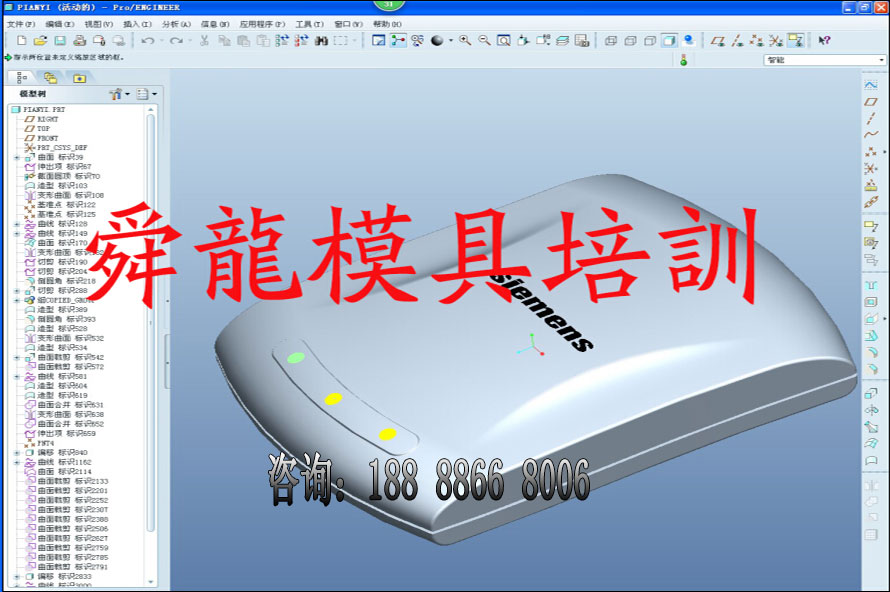Click the Revolve tool in right toolbar
The width and height of the screenshot is (890, 592).
(x=871, y=410)
